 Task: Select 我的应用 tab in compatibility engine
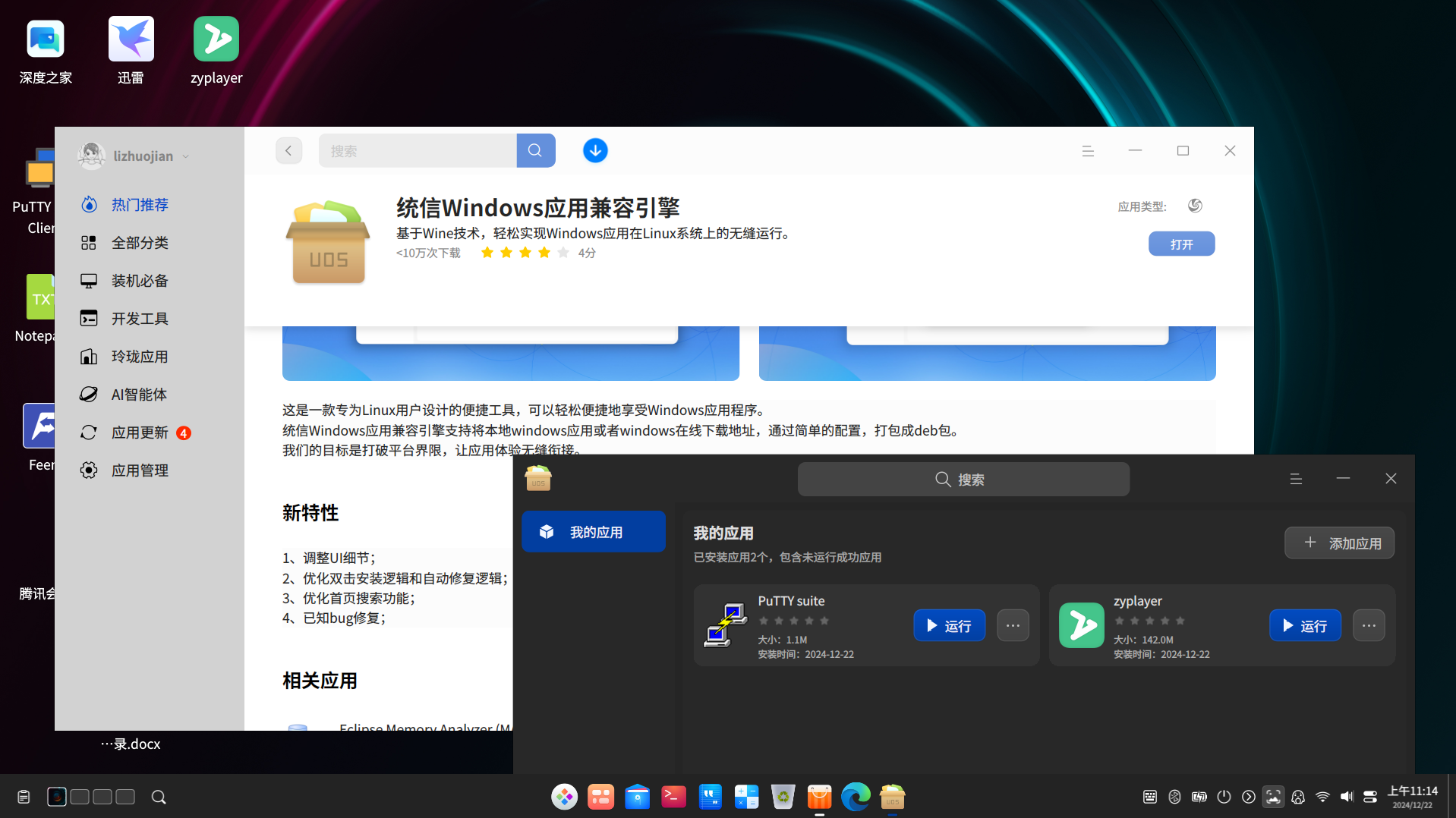(x=594, y=531)
